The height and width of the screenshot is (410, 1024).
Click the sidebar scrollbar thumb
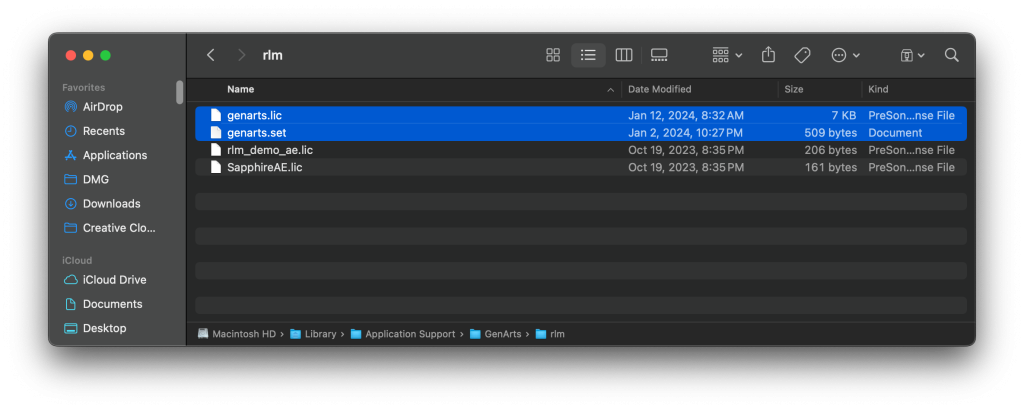pos(180,92)
